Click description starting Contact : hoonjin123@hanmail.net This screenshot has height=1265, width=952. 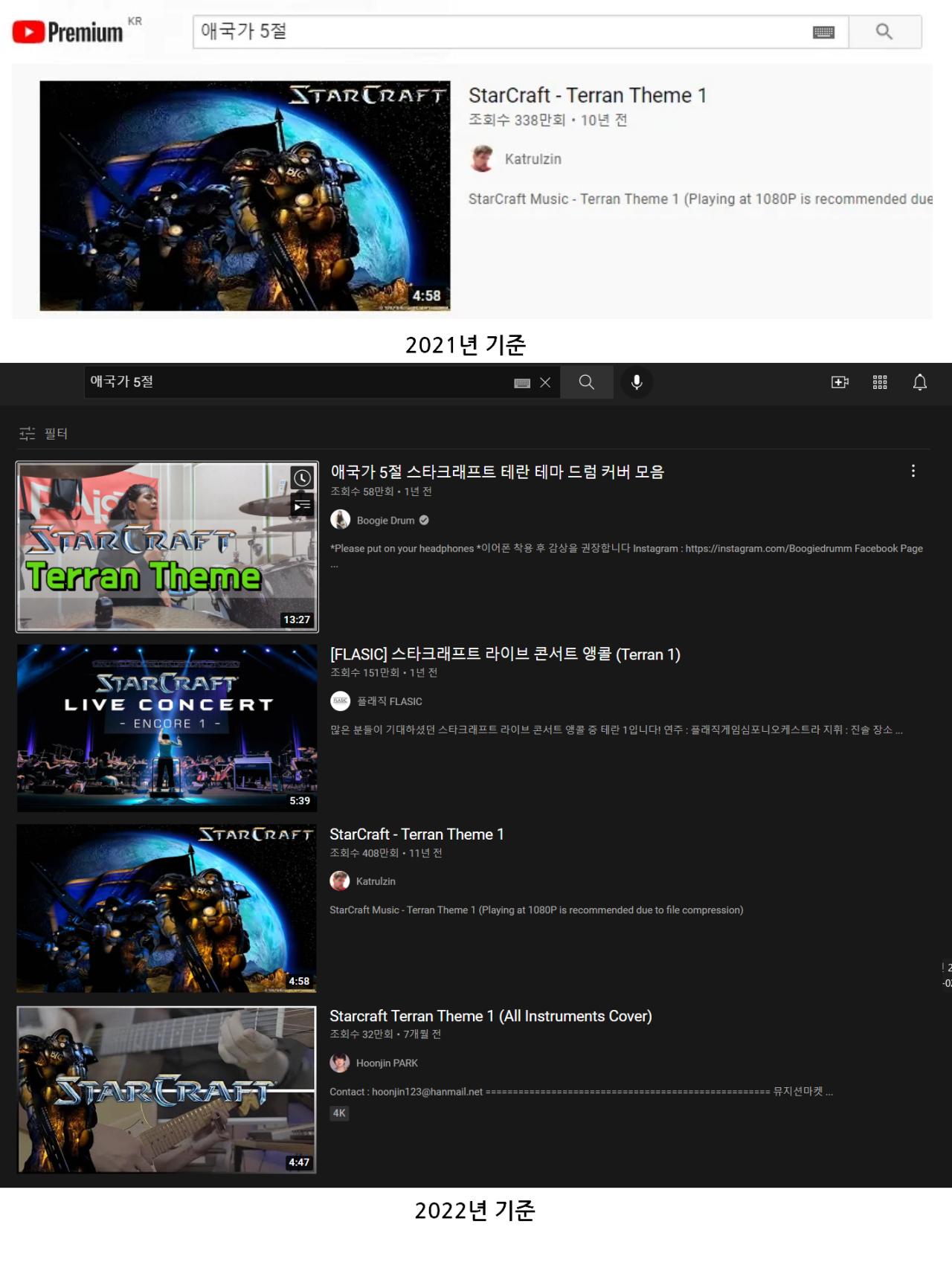pos(582,1092)
